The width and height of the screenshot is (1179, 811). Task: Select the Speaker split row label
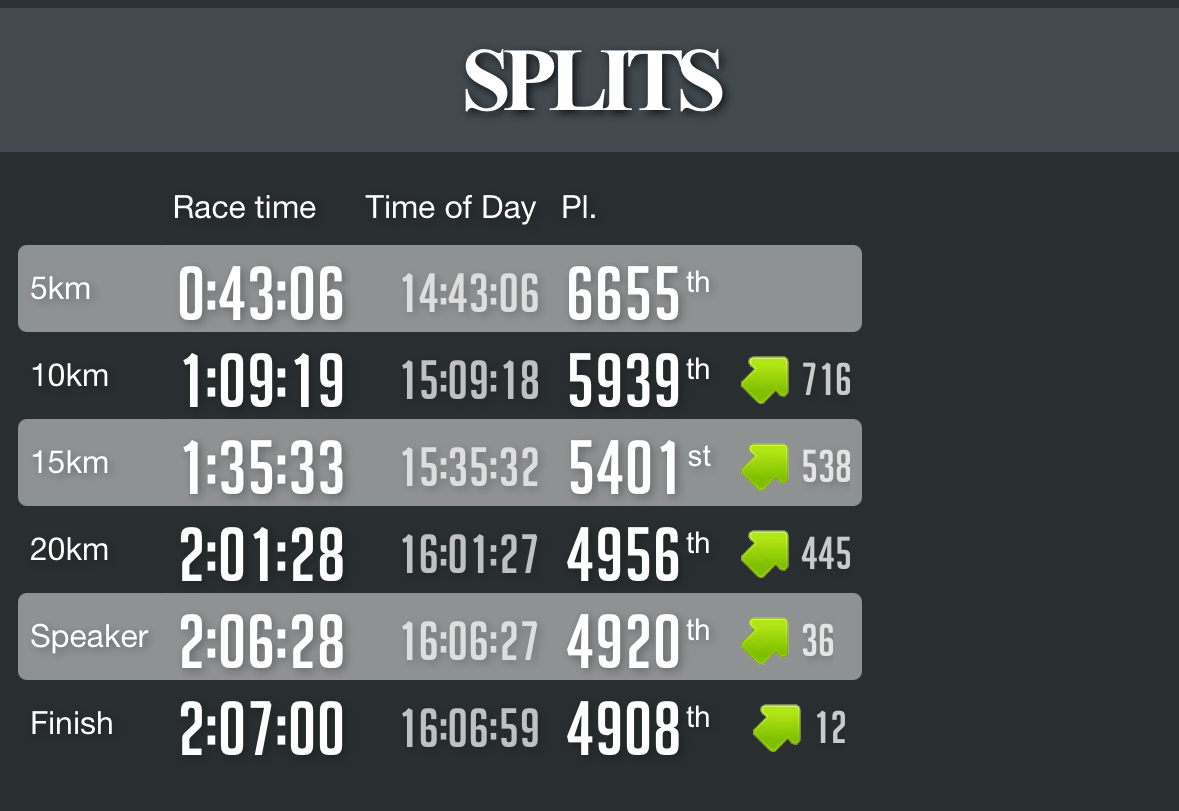[x=89, y=637]
